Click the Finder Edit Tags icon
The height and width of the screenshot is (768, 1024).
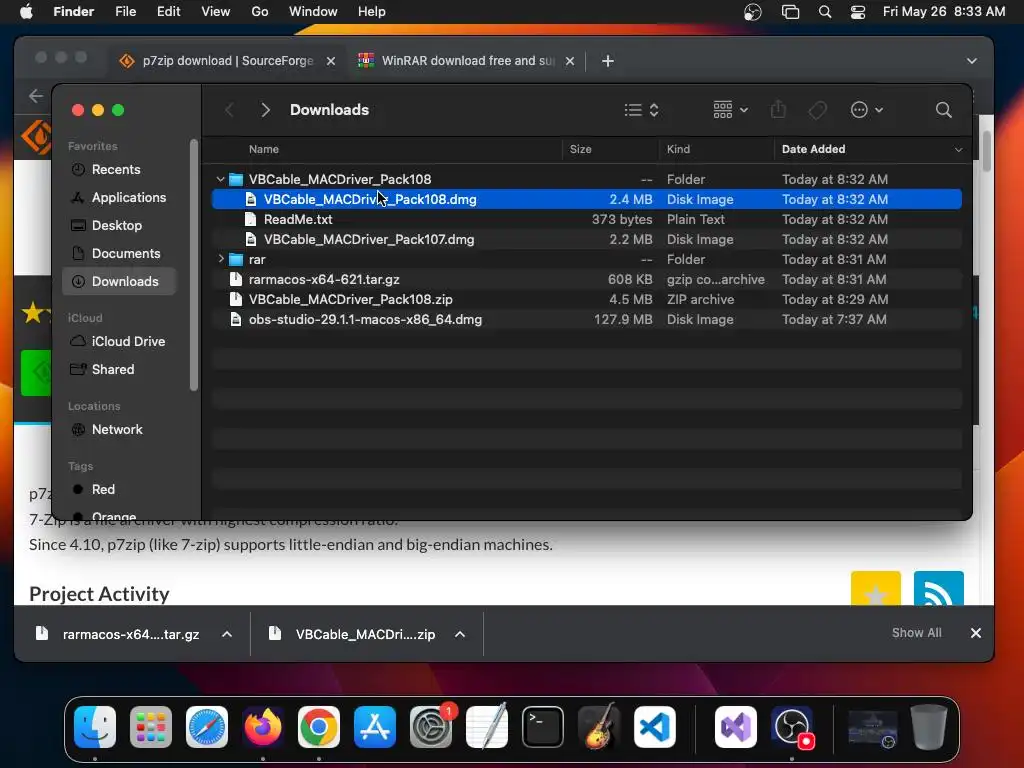click(818, 110)
